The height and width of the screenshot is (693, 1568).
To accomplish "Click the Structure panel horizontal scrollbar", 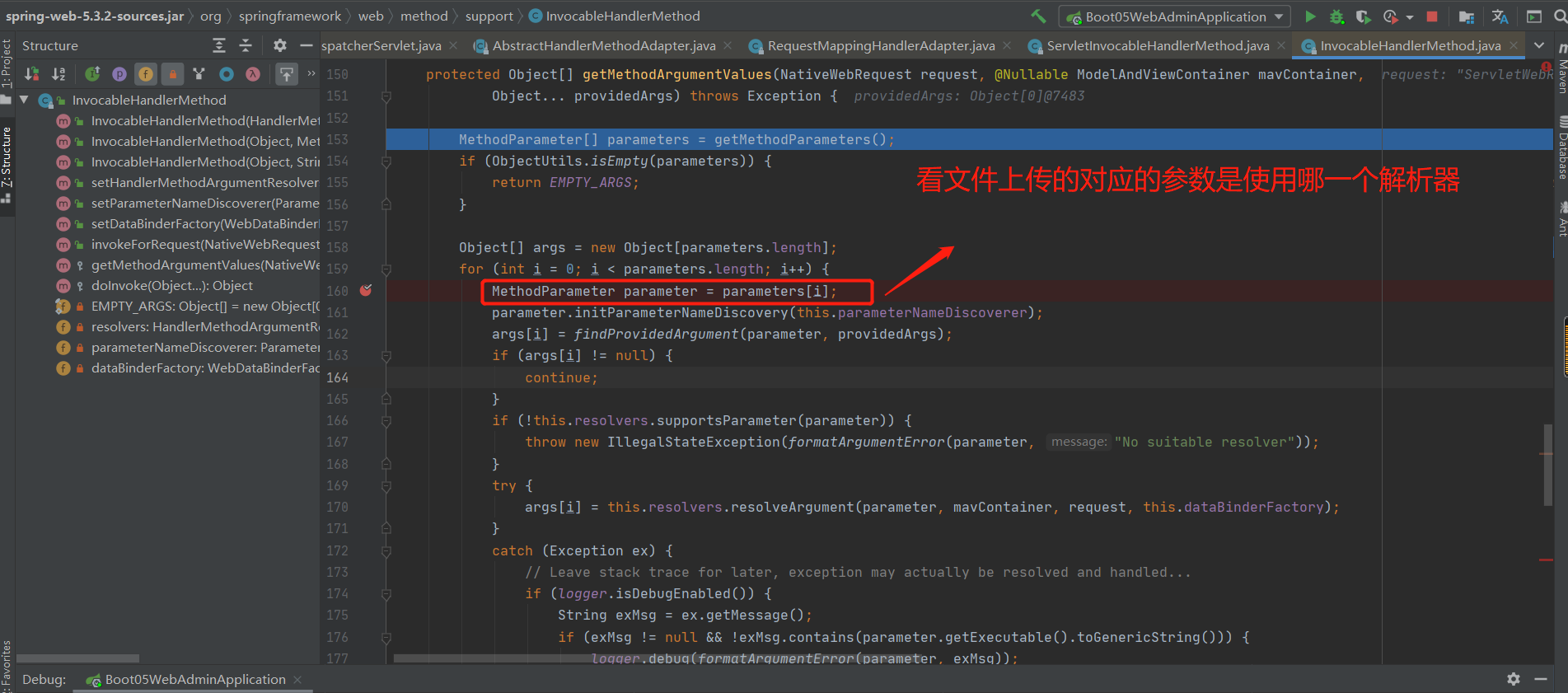I will click(78, 658).
